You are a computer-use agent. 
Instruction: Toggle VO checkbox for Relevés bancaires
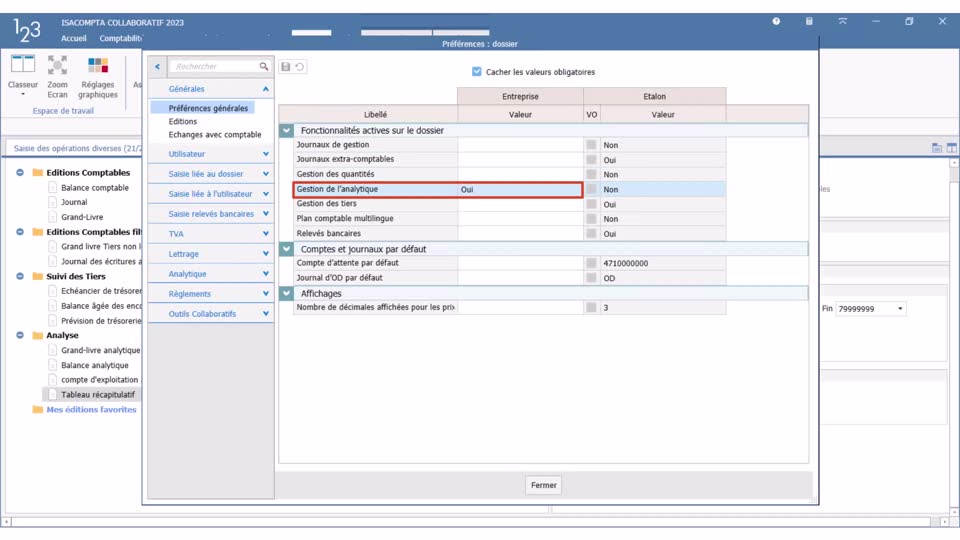591,234
